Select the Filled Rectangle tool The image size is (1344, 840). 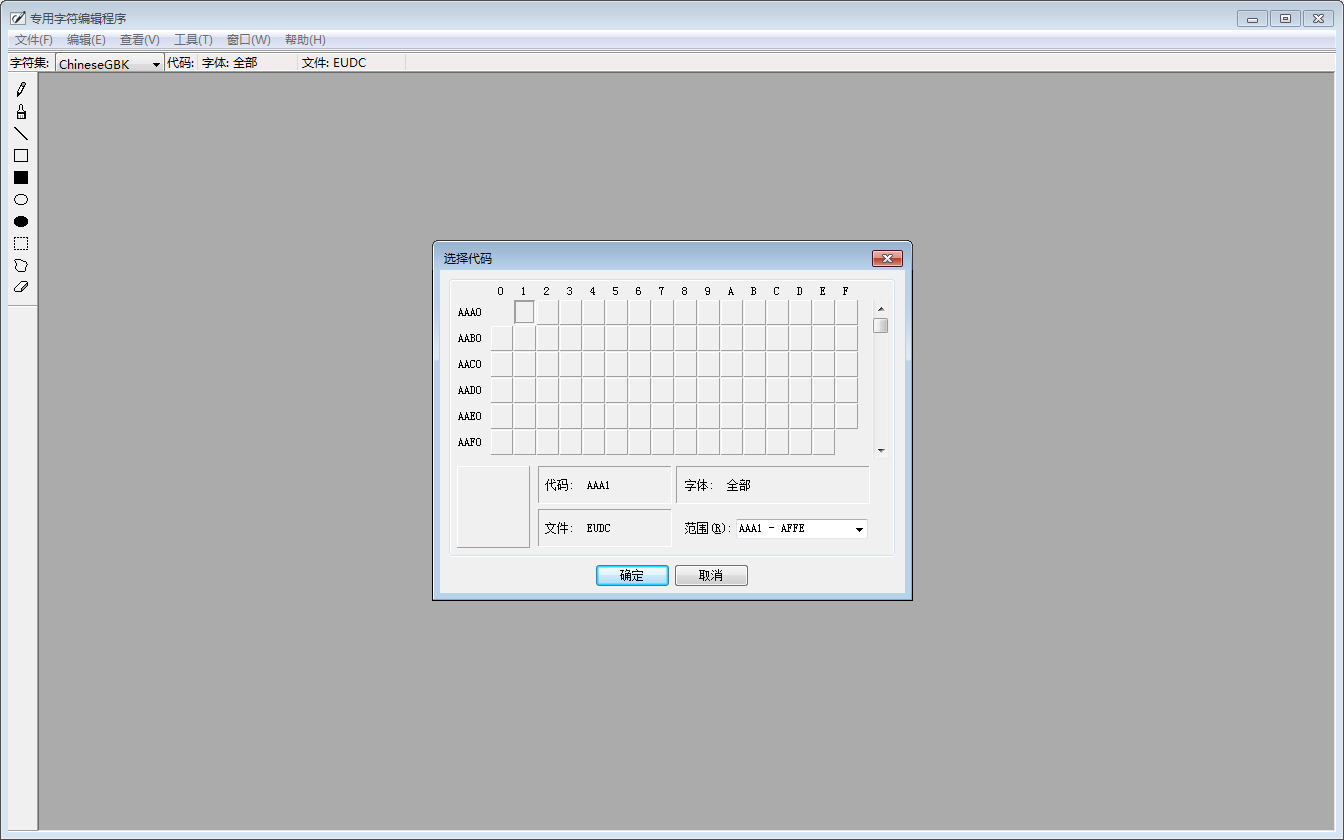coord(21,178)
